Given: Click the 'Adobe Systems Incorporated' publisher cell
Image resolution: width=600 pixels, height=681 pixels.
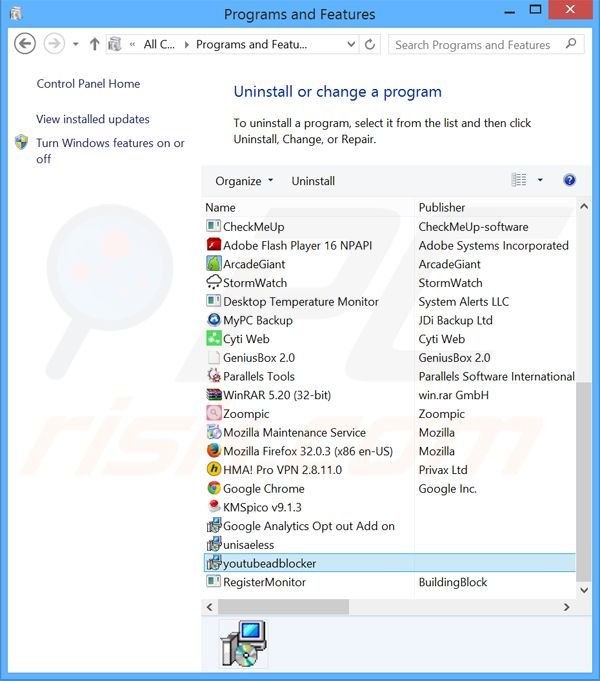Looking at the screenshot, I should click(x=494, y=245).
